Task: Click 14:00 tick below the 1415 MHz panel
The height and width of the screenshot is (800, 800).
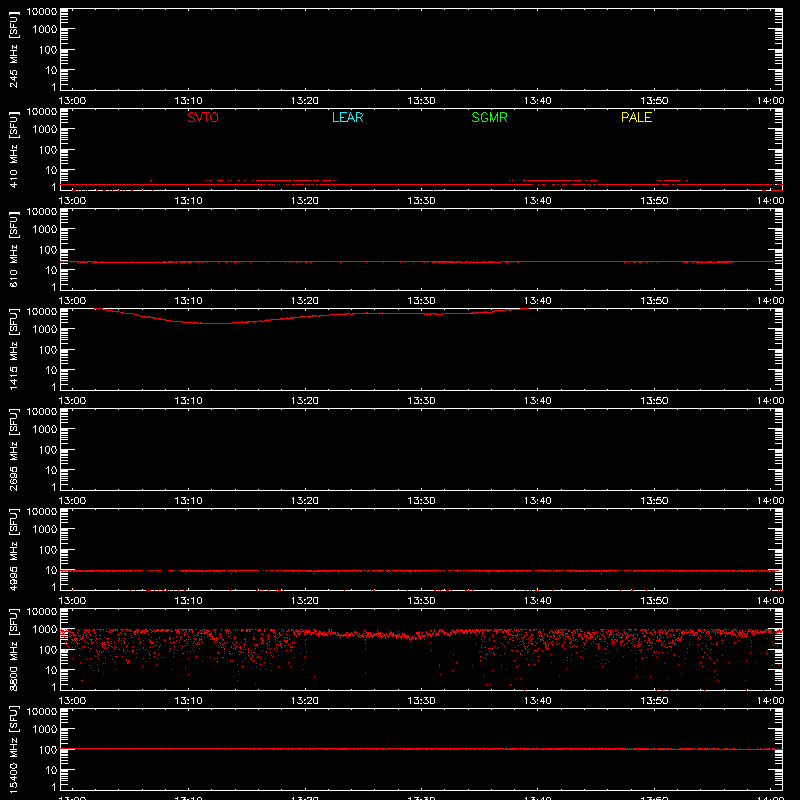Action: (770, 401)
